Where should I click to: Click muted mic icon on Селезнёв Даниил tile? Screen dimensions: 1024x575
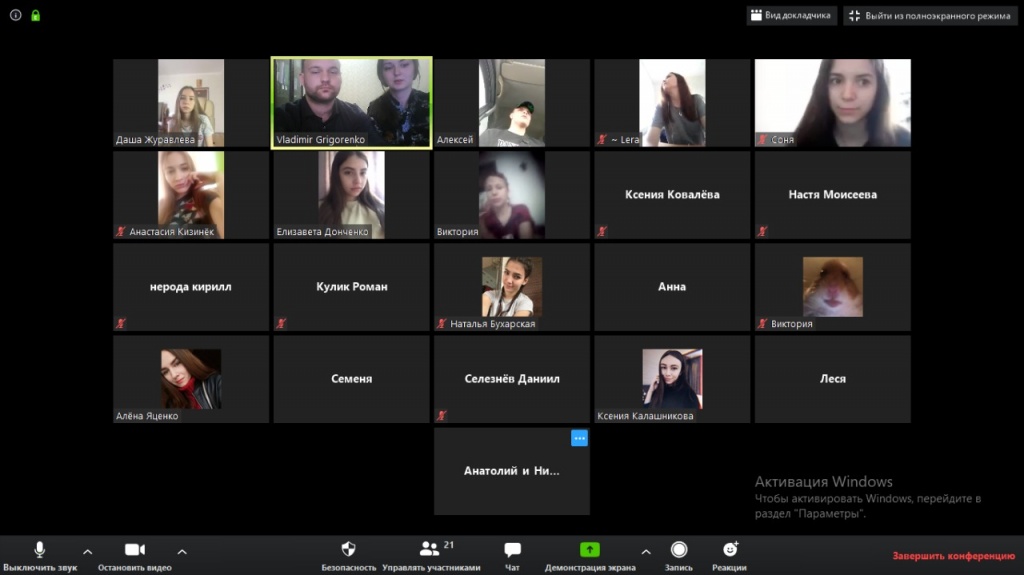[441, 416]
